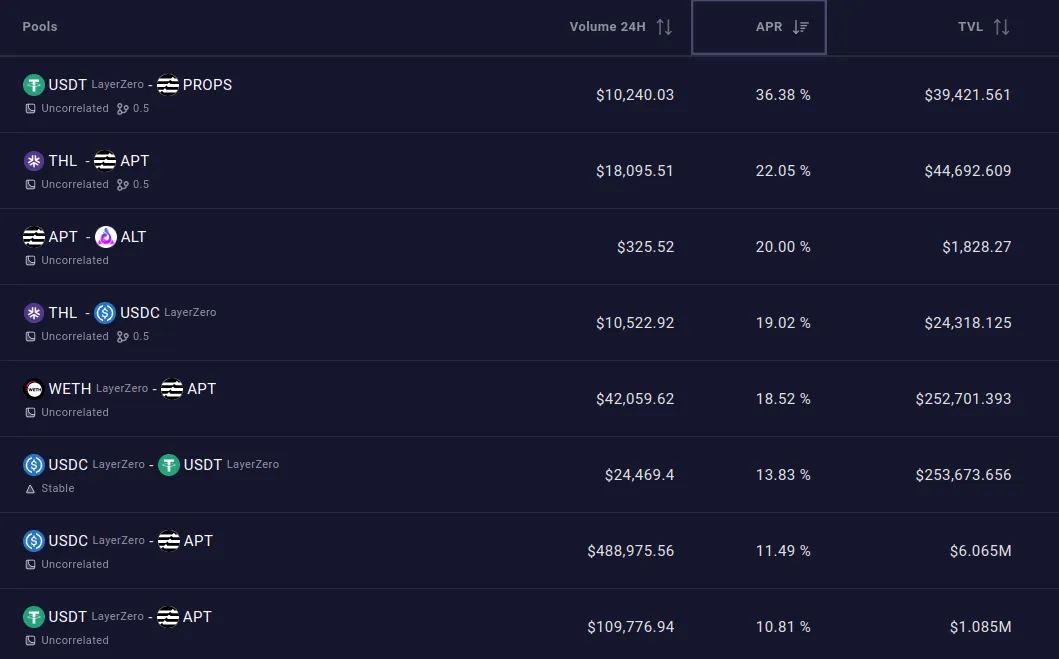Select the THL token icon in THL-APT pool
This screenshot has width=1059, height=659.
pyautogui.click(x=33, y=161)
